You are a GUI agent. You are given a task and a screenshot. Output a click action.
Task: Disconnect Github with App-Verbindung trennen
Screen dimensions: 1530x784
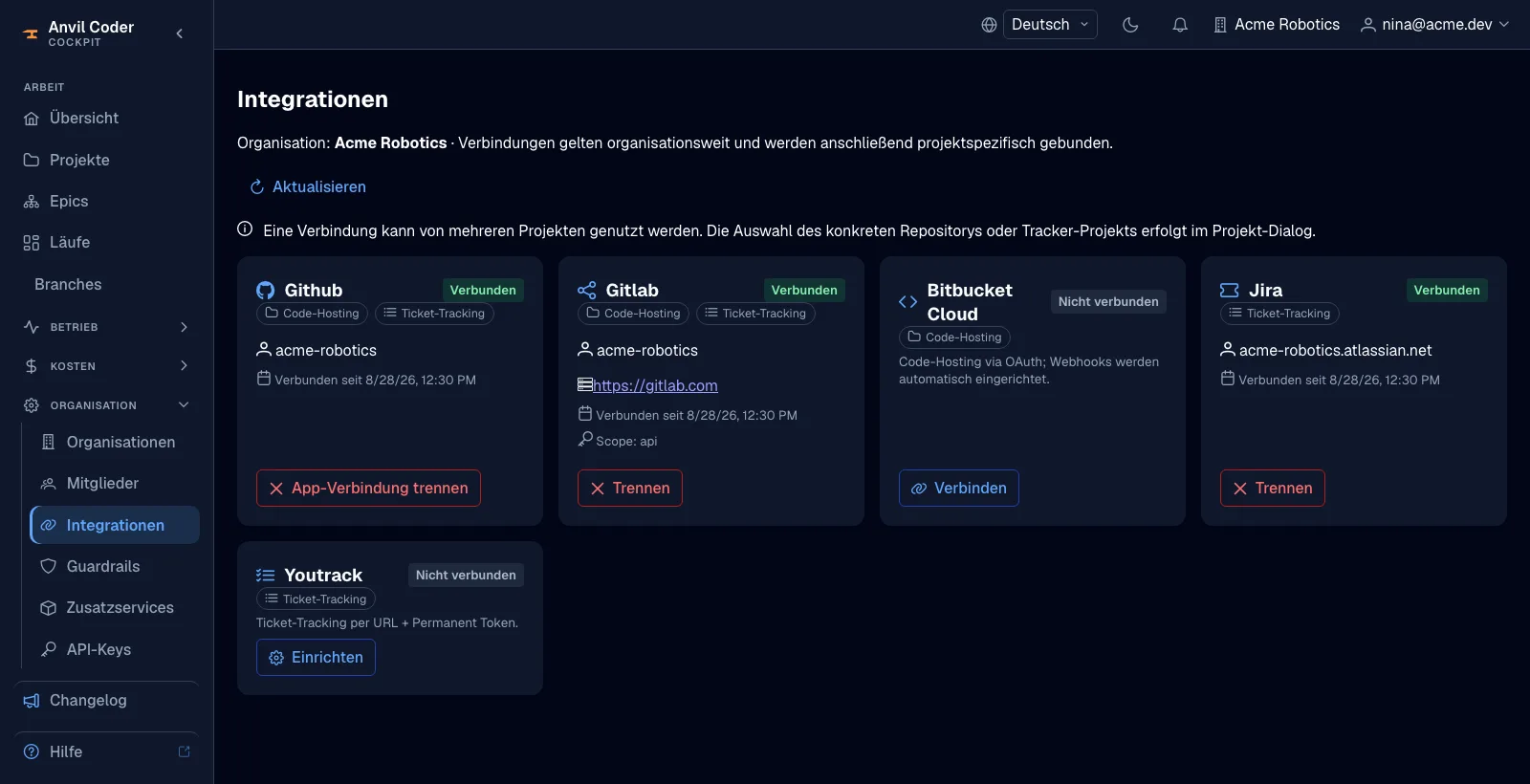pos(368,488)
